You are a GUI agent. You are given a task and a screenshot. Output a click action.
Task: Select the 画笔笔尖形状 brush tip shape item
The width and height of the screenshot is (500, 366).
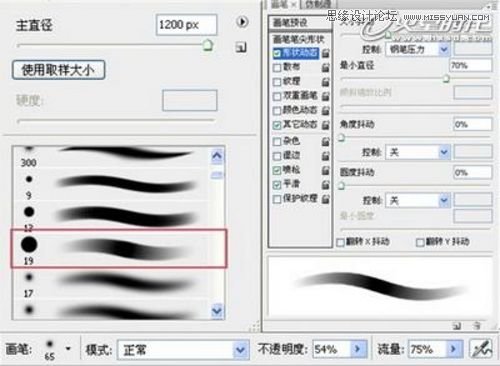(299, 40)
